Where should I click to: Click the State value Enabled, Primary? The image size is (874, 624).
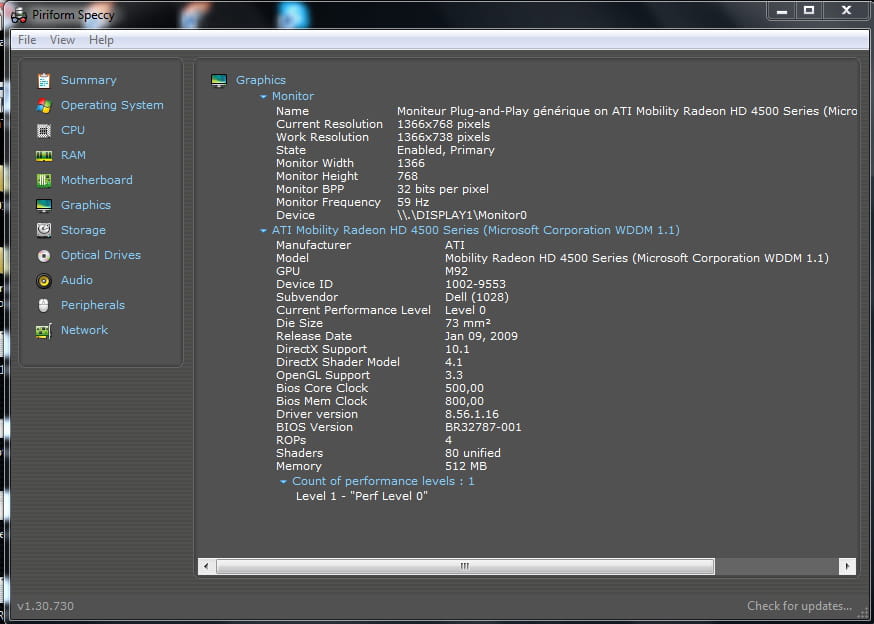(x=445, y=151)
